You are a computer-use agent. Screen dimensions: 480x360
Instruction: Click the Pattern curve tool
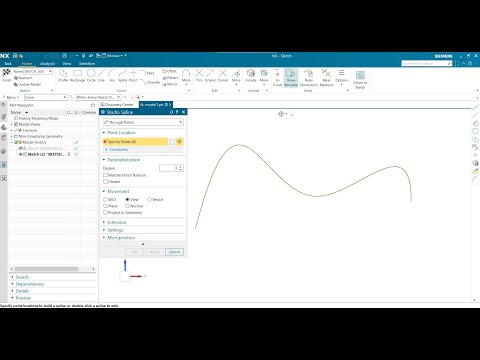tap(170, 78)
